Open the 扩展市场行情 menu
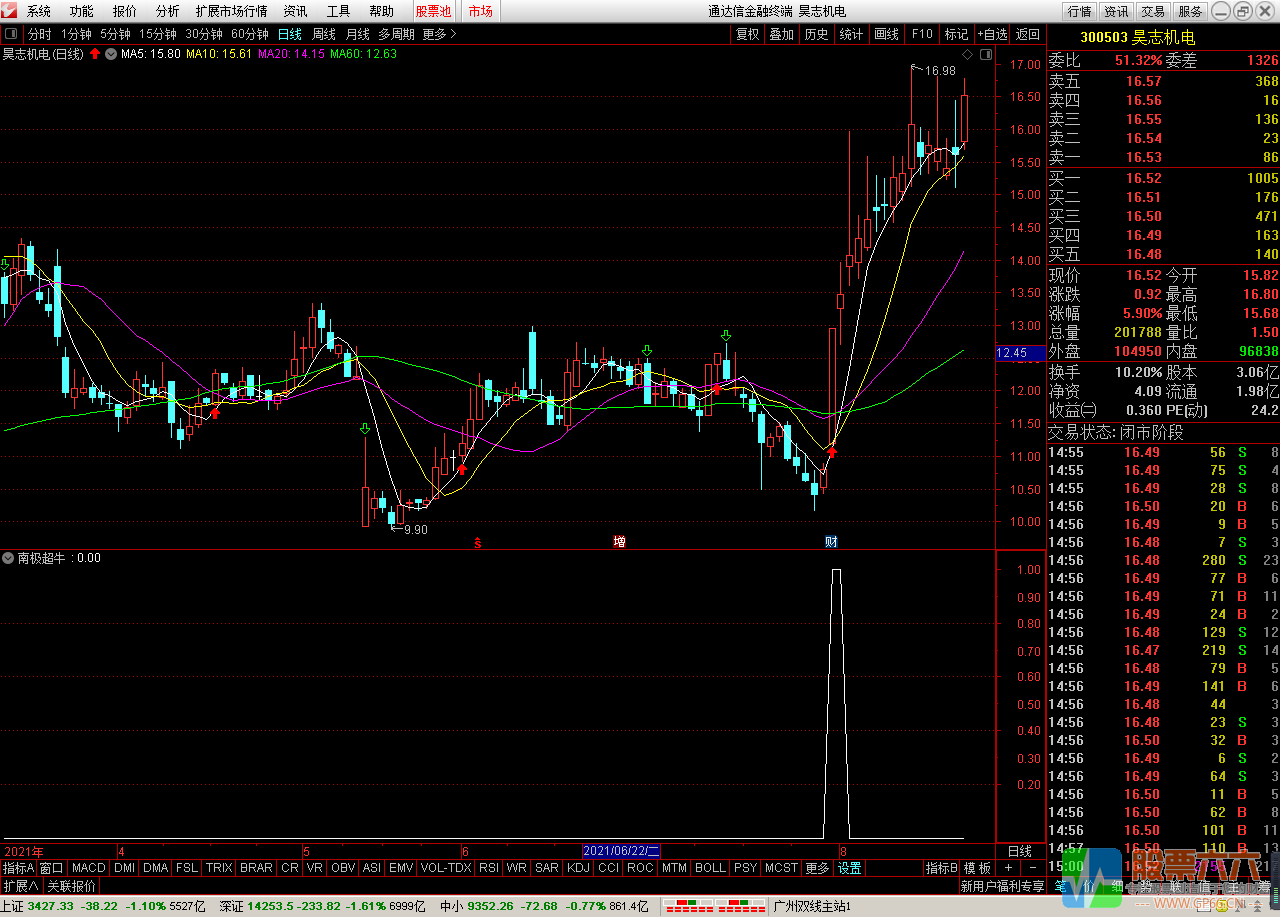 click(232, 12)
